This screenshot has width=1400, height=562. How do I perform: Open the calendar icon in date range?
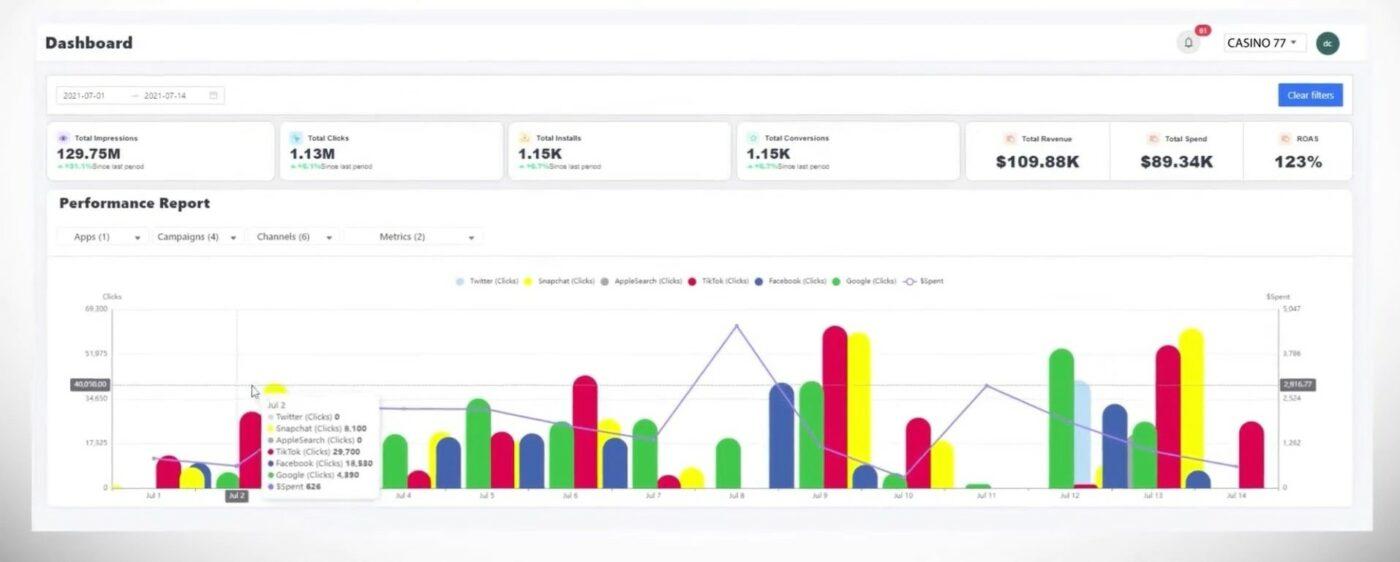213,96
